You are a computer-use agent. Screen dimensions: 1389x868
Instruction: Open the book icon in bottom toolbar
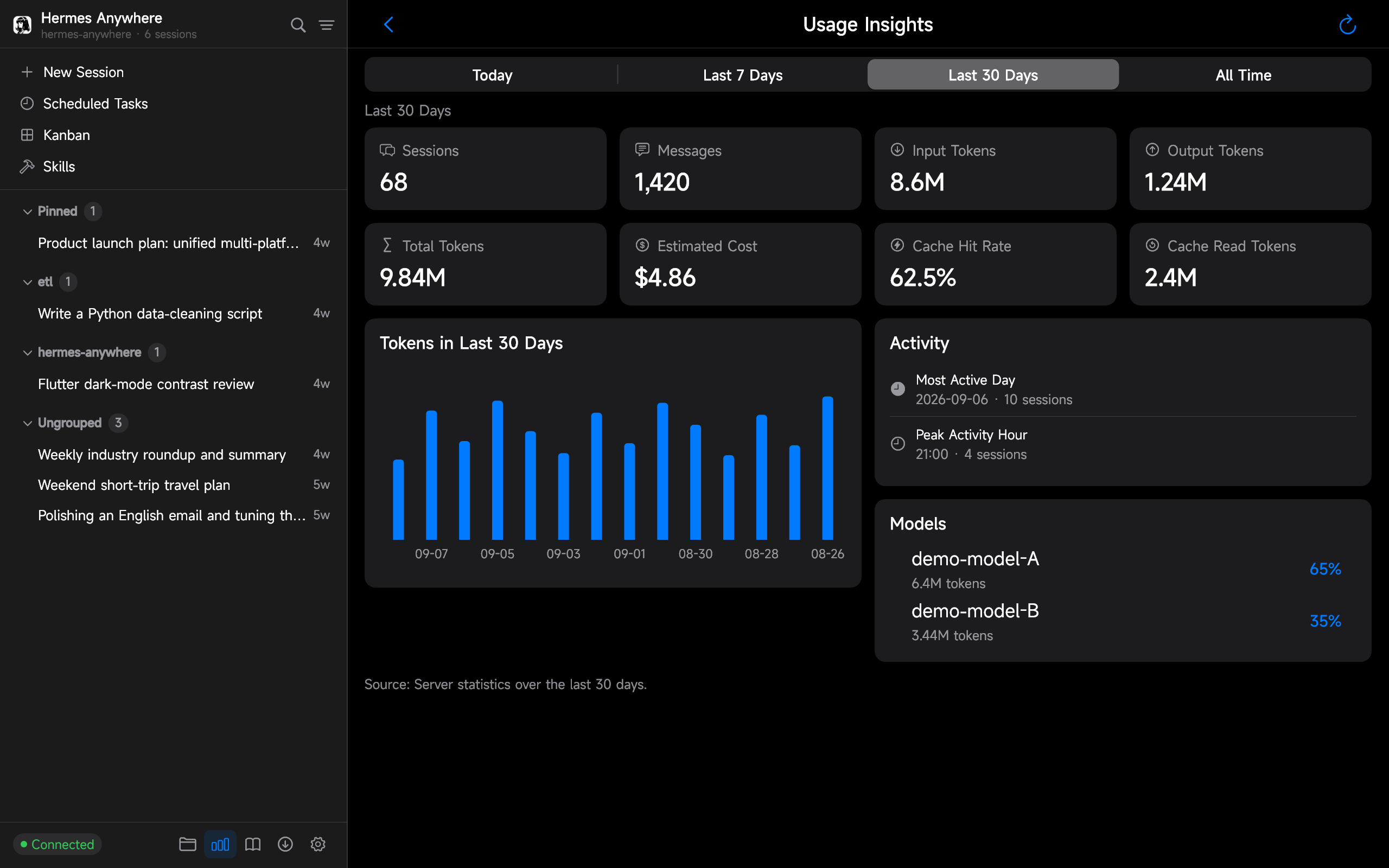click(x=252, y=844)
